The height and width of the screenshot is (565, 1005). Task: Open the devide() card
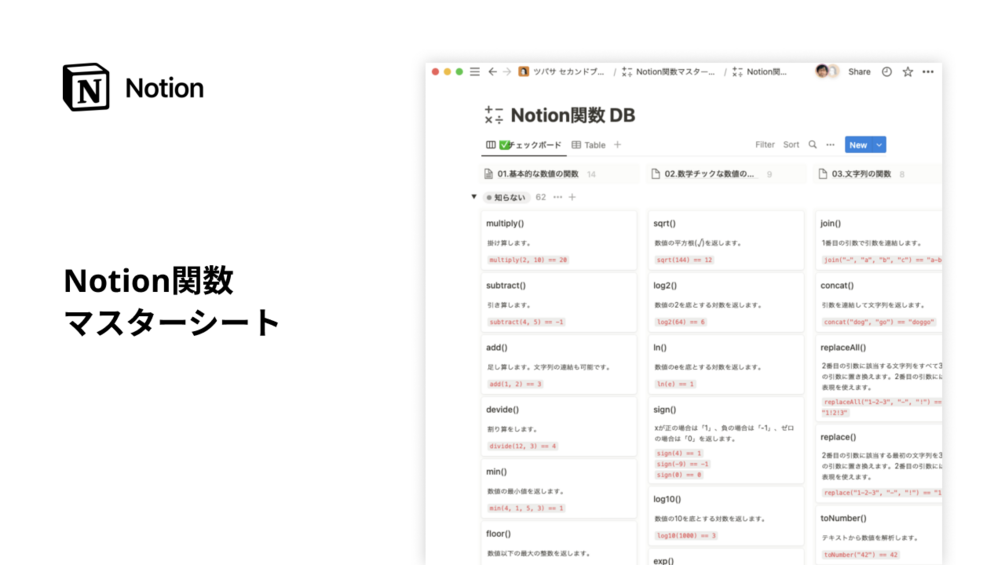click(x=559, y=427)
